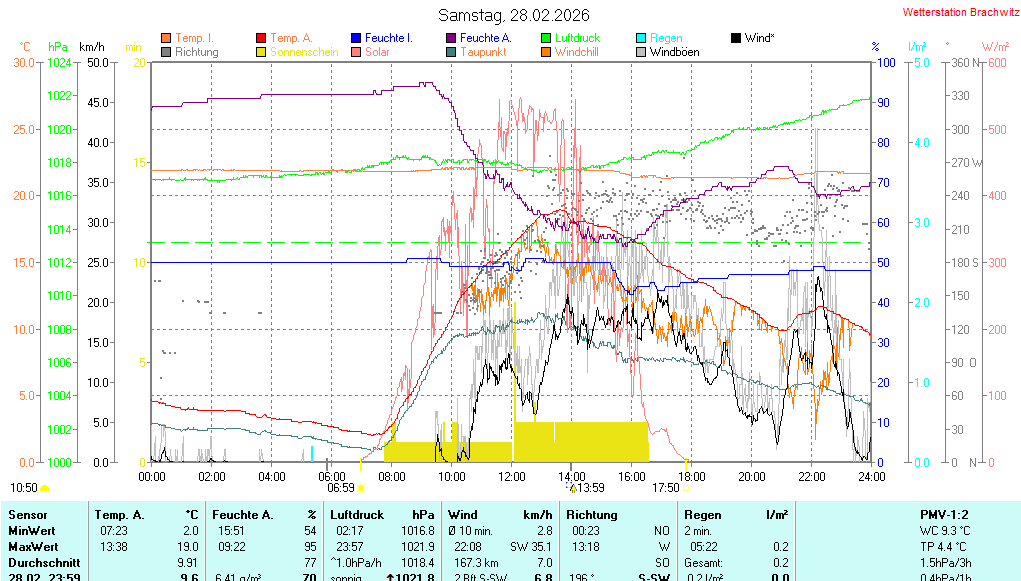
Task: Click the Windchill legend label
Action: pos(577,52)
